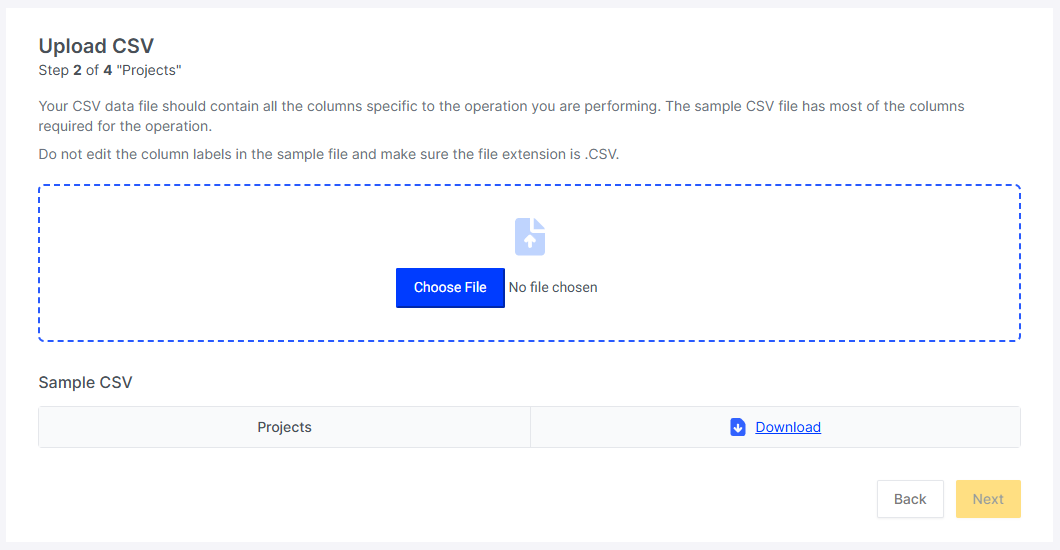Click the dashed blue border of the upload area

[x=529, y=185]
